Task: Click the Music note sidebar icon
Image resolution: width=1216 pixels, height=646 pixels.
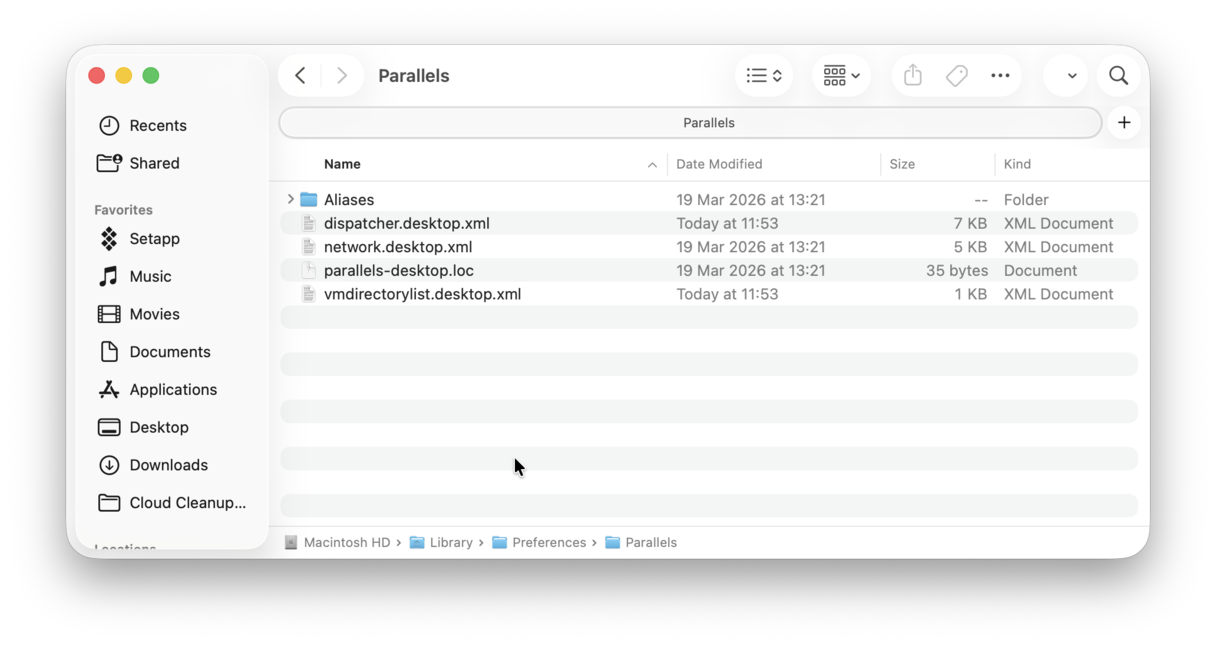Action: tap(109, 276)
